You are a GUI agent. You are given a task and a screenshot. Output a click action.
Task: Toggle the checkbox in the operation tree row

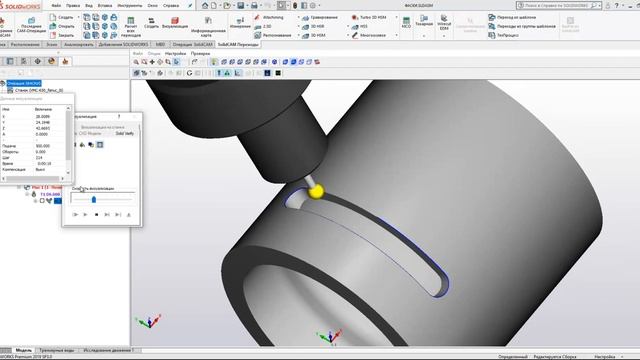(42, 201)
